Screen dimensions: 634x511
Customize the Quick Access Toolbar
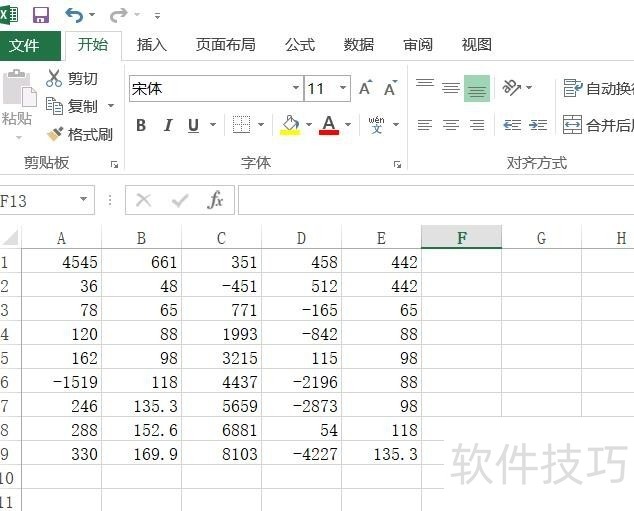click(157, 16)
